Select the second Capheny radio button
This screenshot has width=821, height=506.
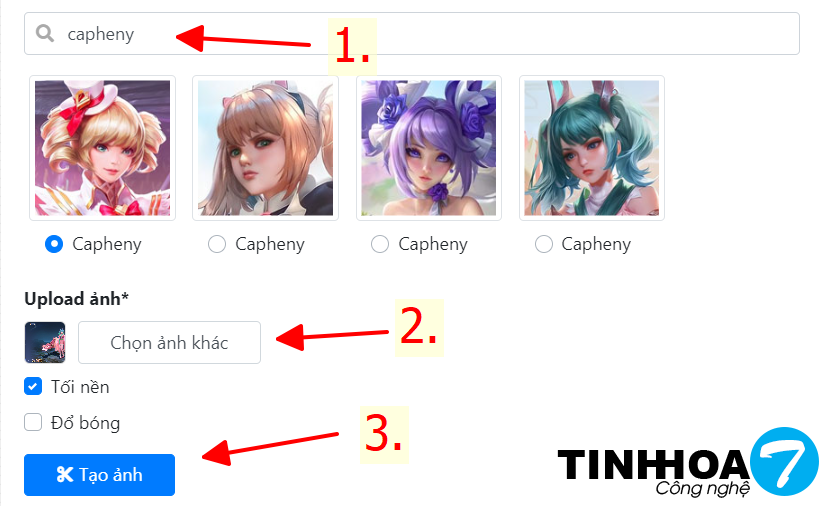[x=217, y=244]
